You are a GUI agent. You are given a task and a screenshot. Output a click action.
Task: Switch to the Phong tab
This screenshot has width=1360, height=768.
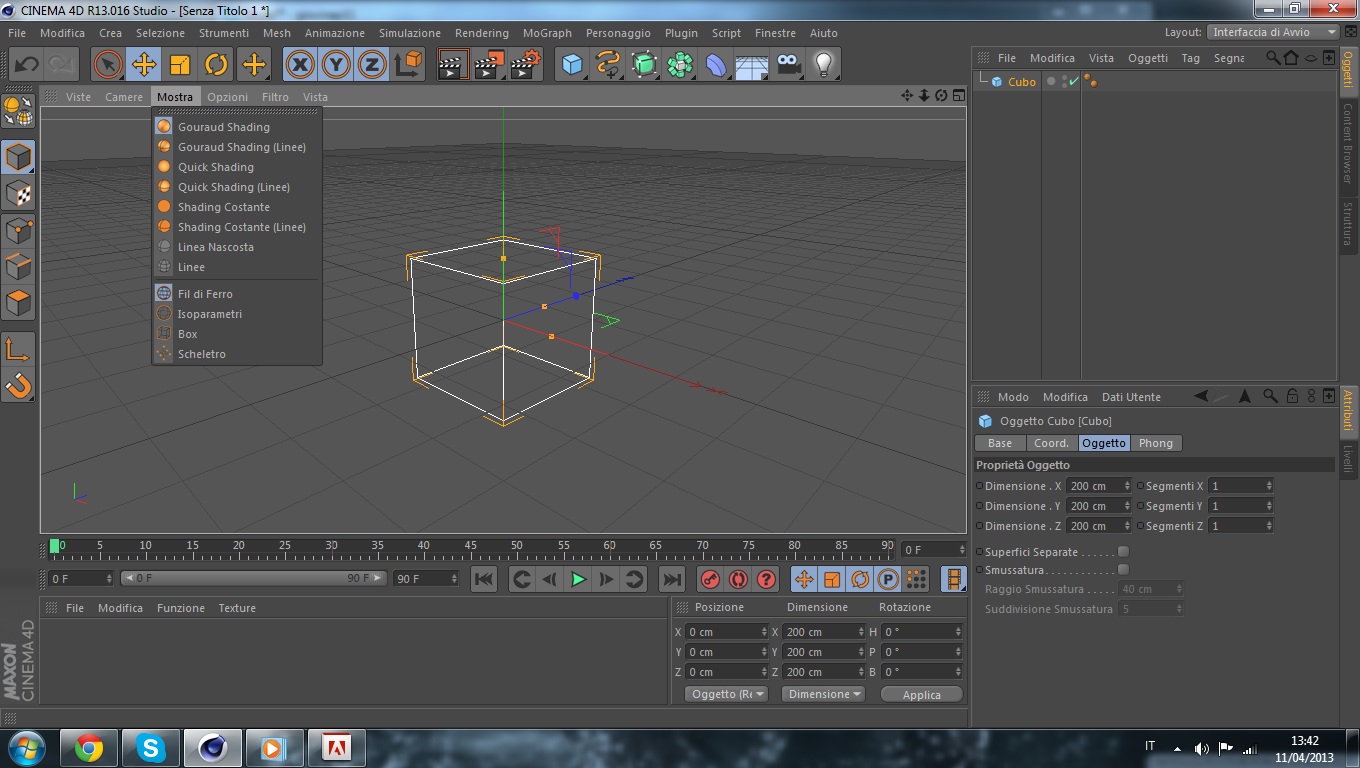click(x=1155, y=443)
